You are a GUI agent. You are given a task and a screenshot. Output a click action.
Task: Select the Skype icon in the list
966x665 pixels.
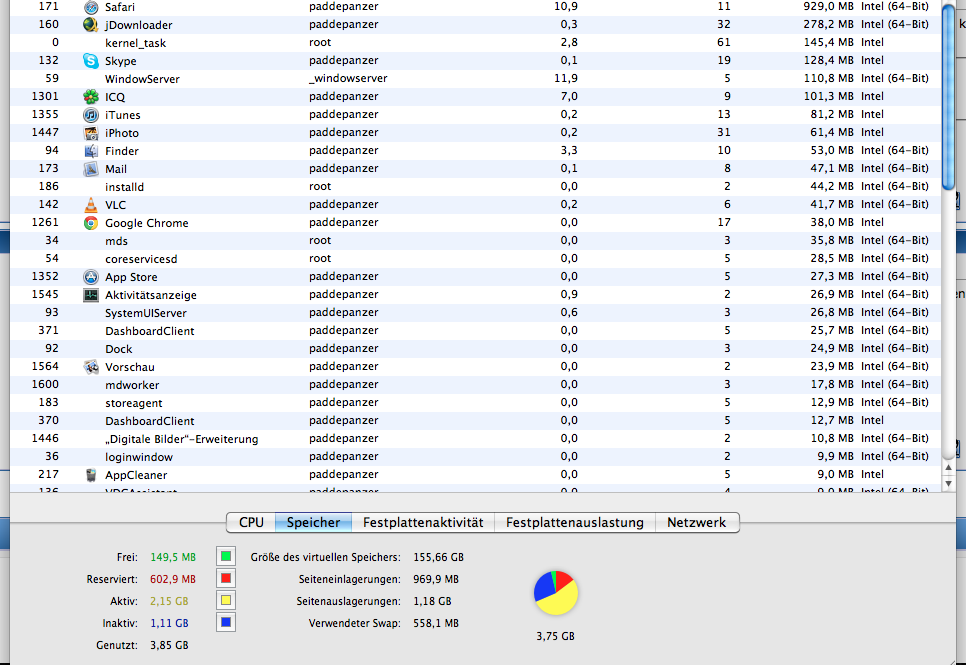[x=91, y=60]
